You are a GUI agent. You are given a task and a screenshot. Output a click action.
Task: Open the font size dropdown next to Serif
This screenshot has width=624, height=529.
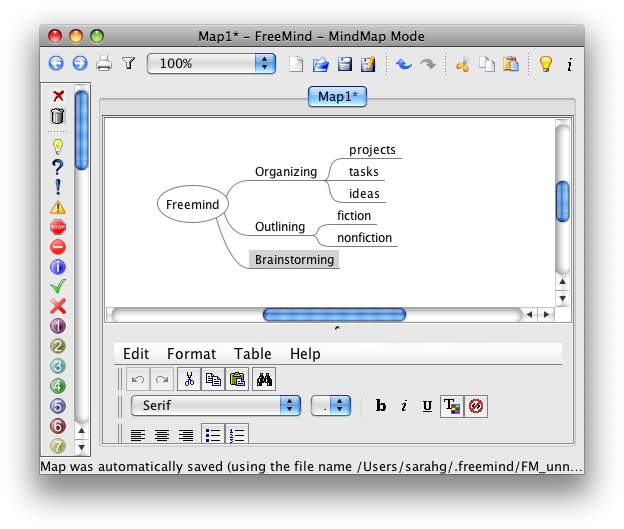331,406
